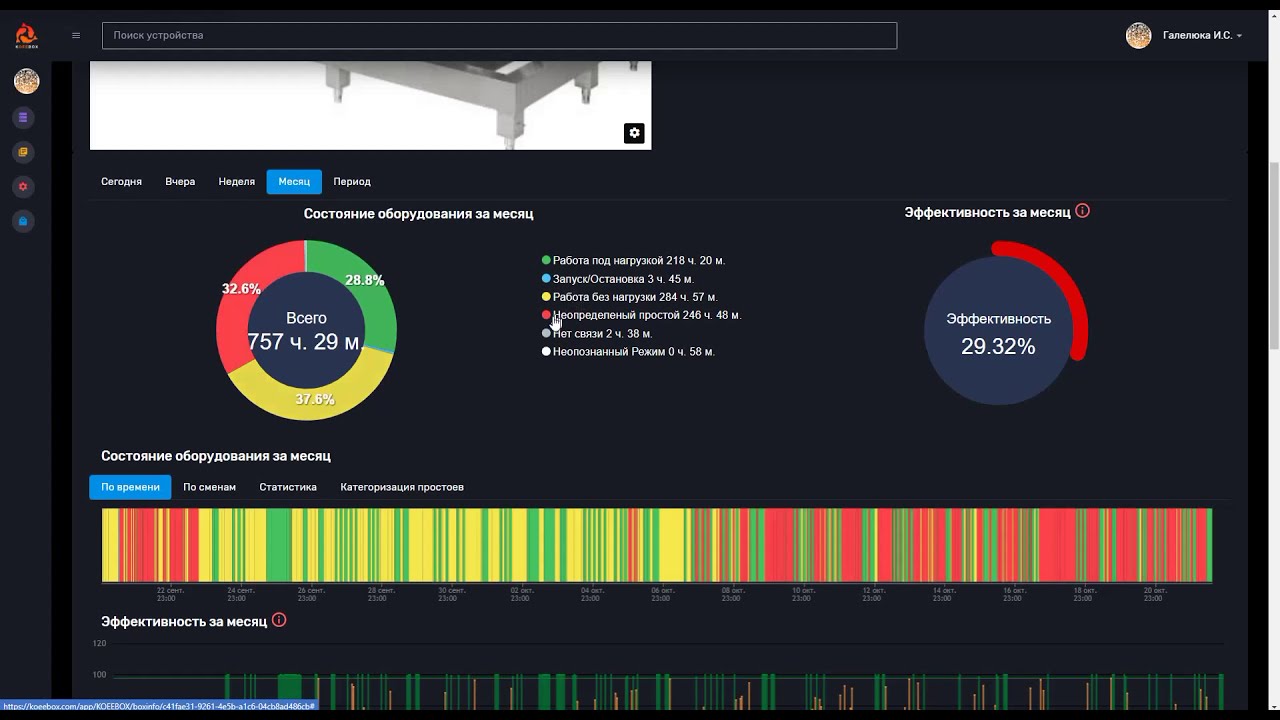1280x720 pixels.
Task: Click info icon beside chart Эффективность за месяц
Action: (x=279, y=620)
